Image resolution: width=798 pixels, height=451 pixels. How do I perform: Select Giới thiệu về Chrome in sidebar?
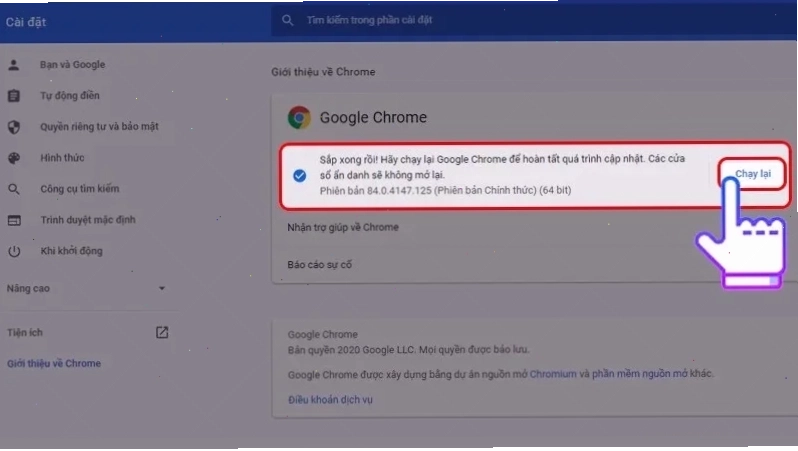(54, 363)
